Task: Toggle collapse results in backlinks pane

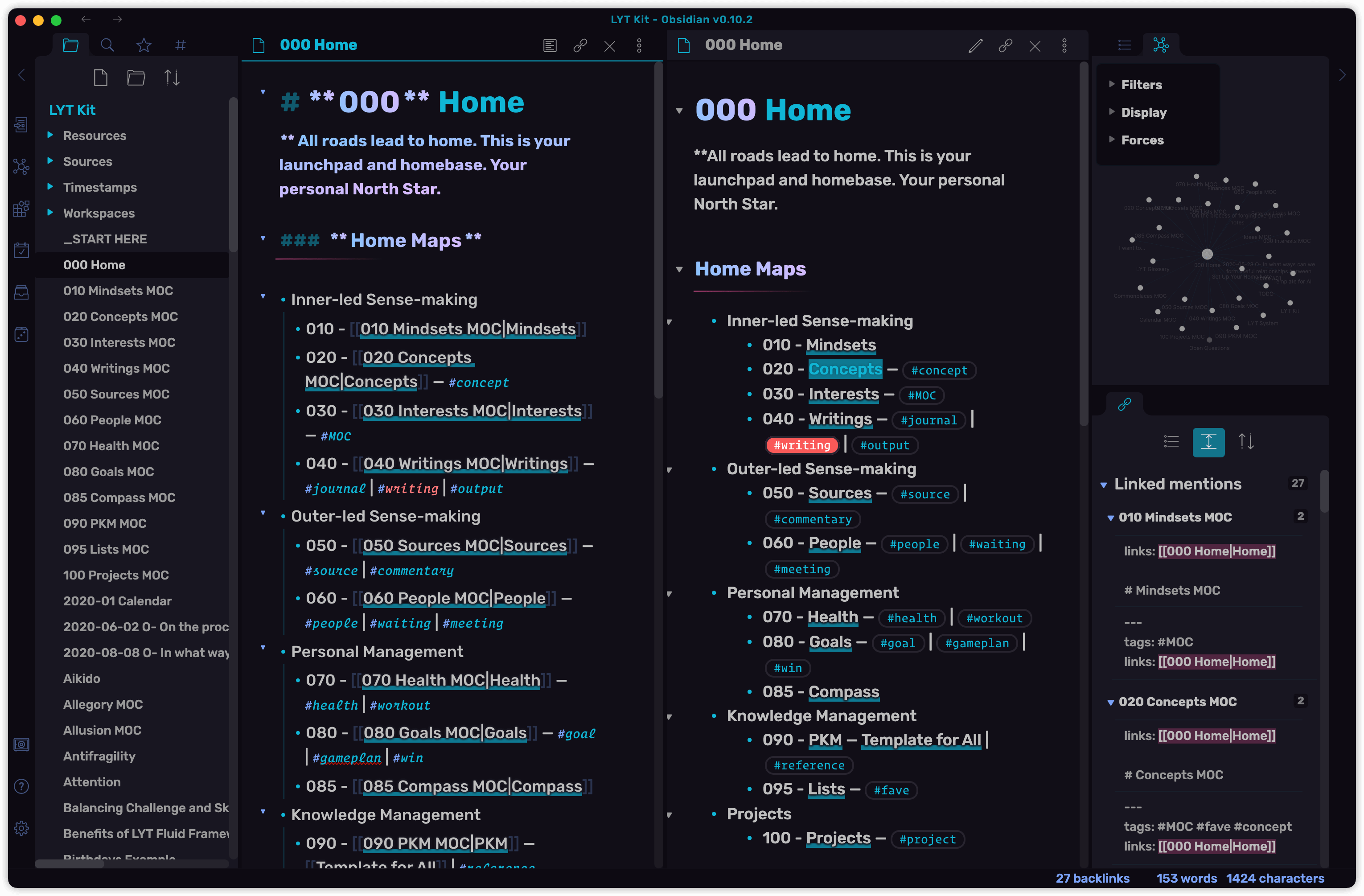Action: 1171,441
